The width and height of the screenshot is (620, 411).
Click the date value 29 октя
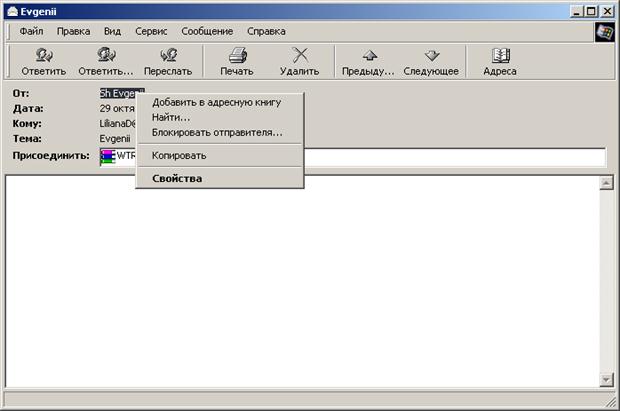pos(117,108)
